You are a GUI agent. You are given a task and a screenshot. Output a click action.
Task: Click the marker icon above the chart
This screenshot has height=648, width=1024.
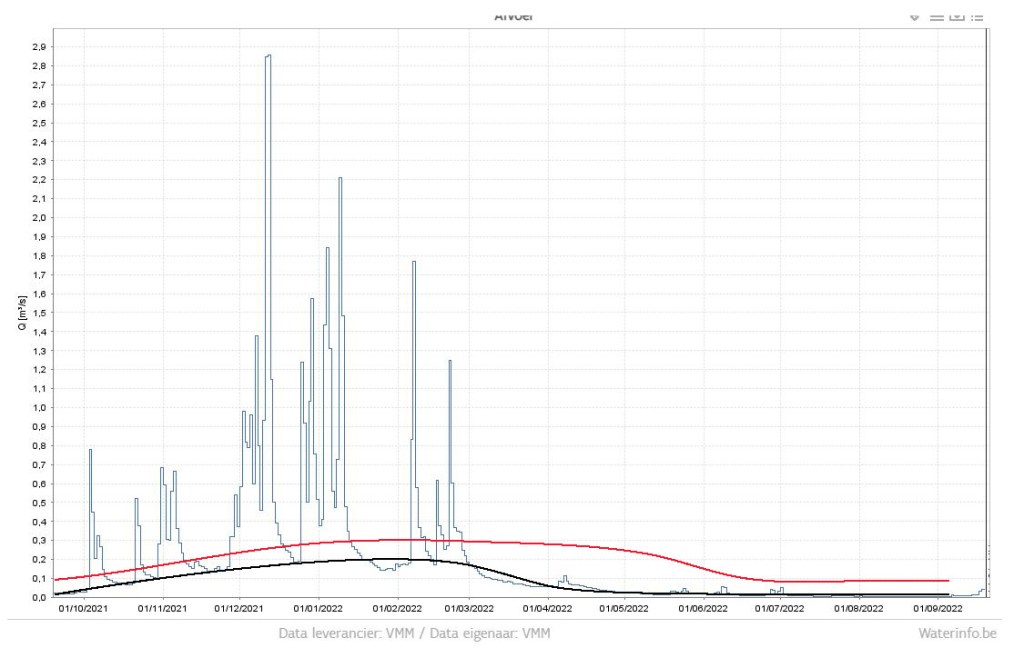coord(915,17)
